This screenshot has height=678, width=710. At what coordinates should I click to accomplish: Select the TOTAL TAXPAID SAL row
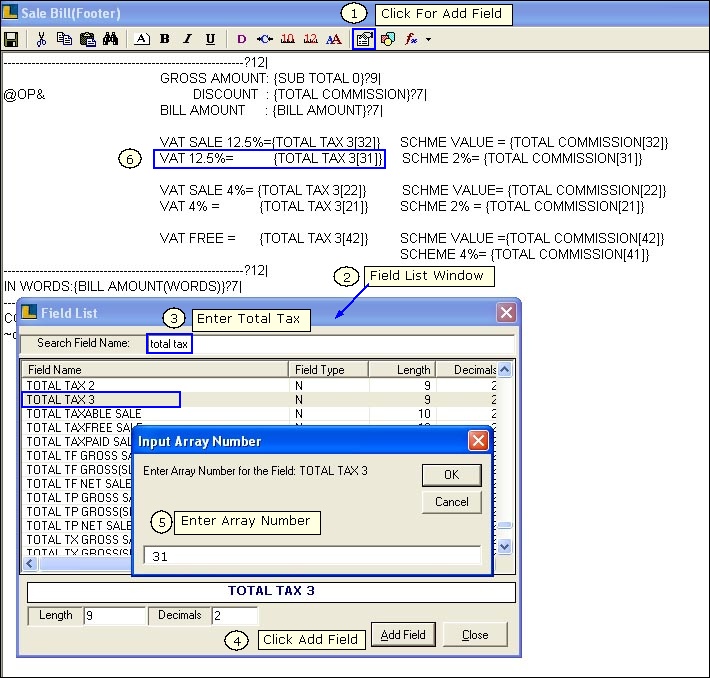coord(79,442)
